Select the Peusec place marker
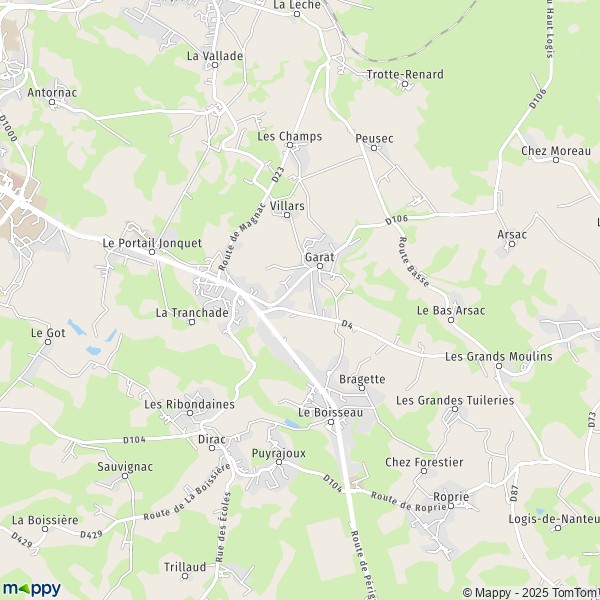The image size is (600, 600). [374, 148]
